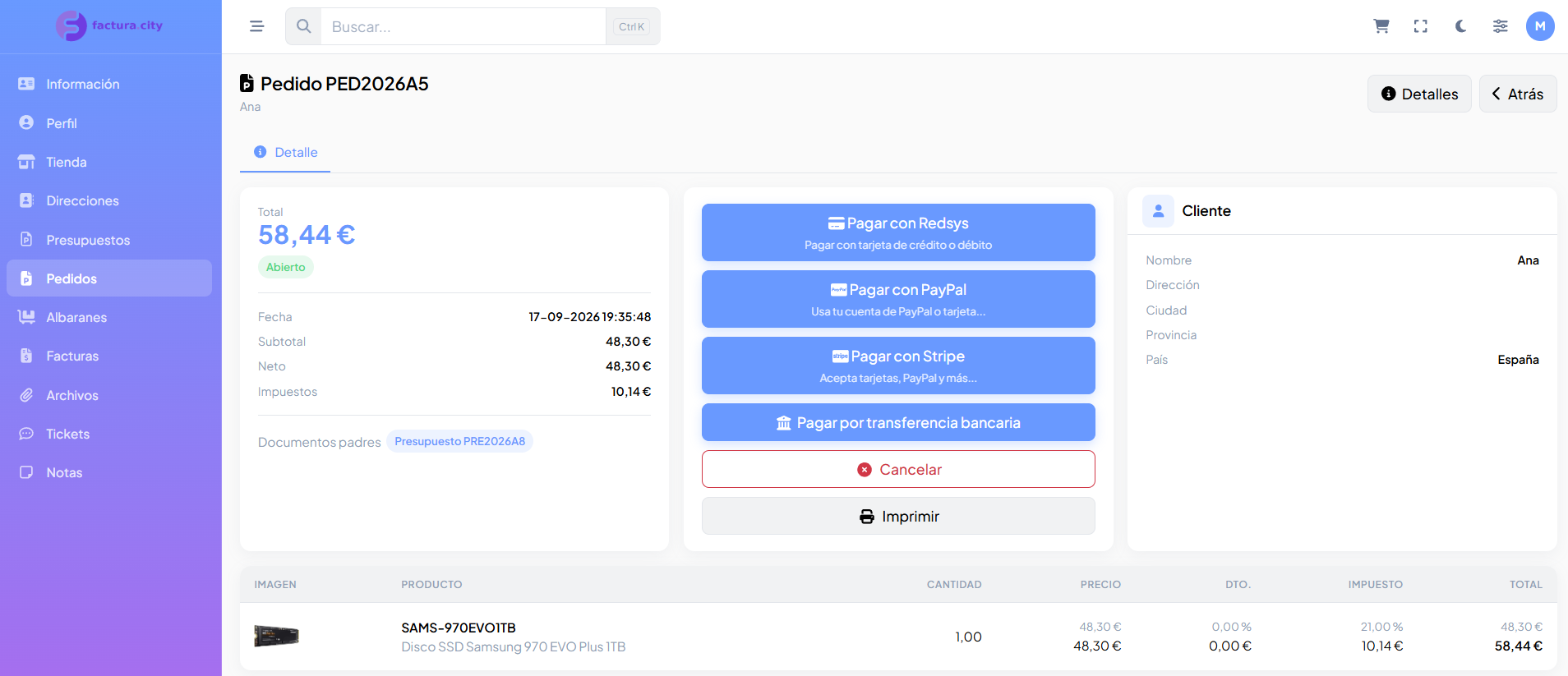Viewport: 1568px width, 676px height.
Task: Focus the Buscar search field
Action: click(x=463, y=26)
